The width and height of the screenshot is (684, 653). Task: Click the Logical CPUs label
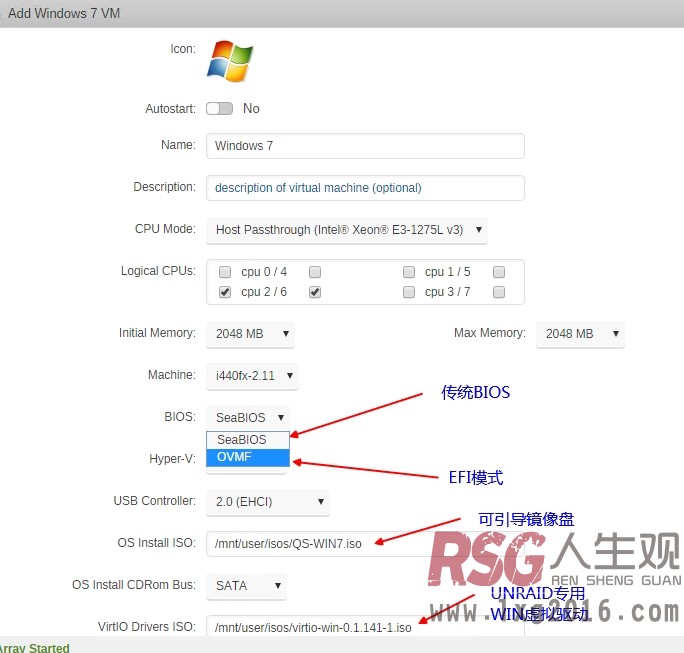point(158,271)
